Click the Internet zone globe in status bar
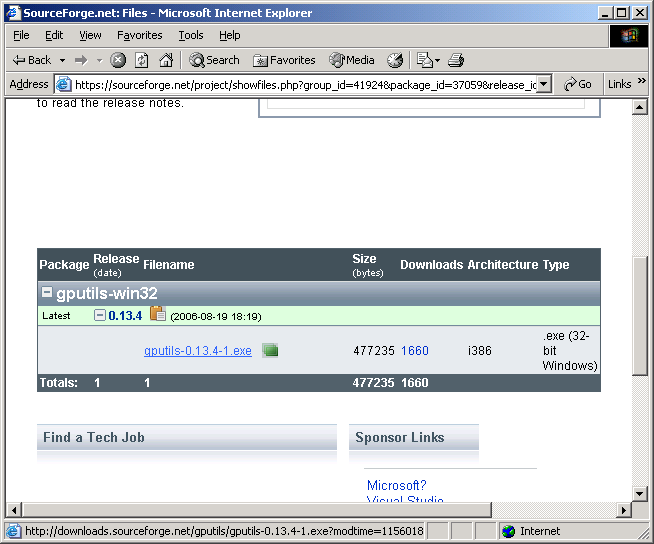 [x=509, y=531]
